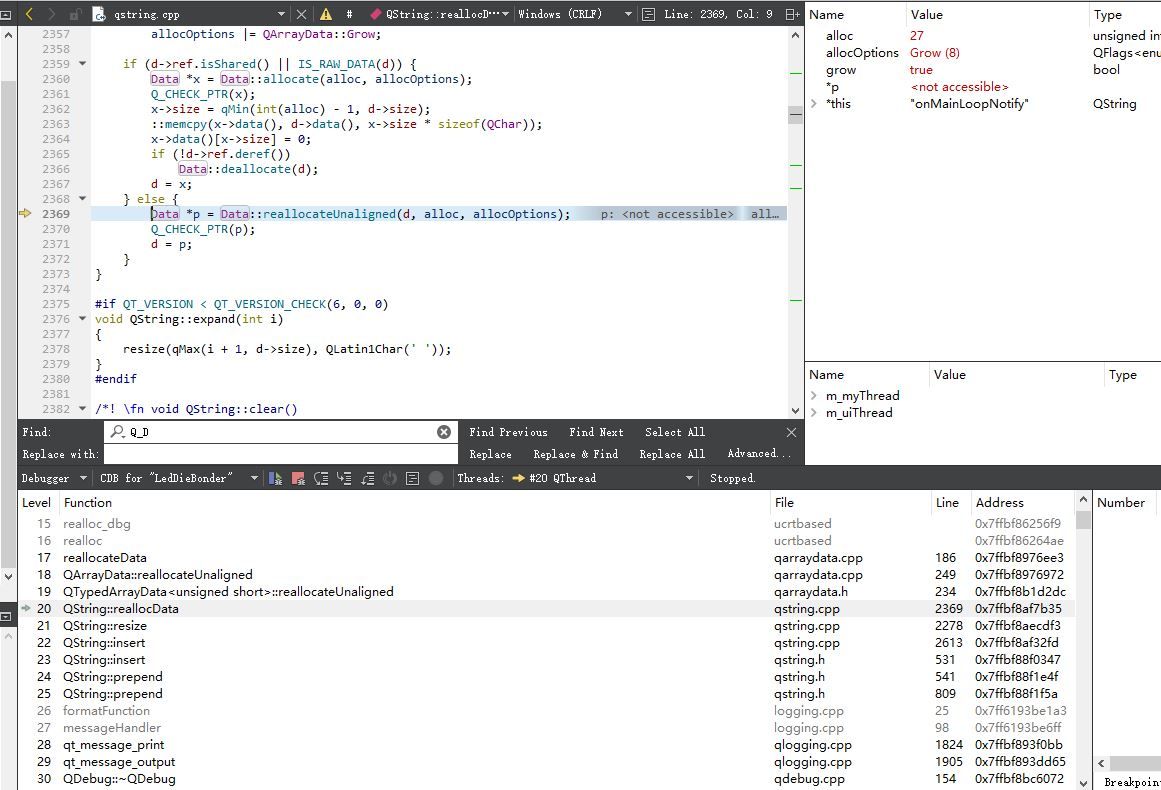Click the Replace All button
The width and height of the screenshot is (1161, 790).
tap(672, 454)
